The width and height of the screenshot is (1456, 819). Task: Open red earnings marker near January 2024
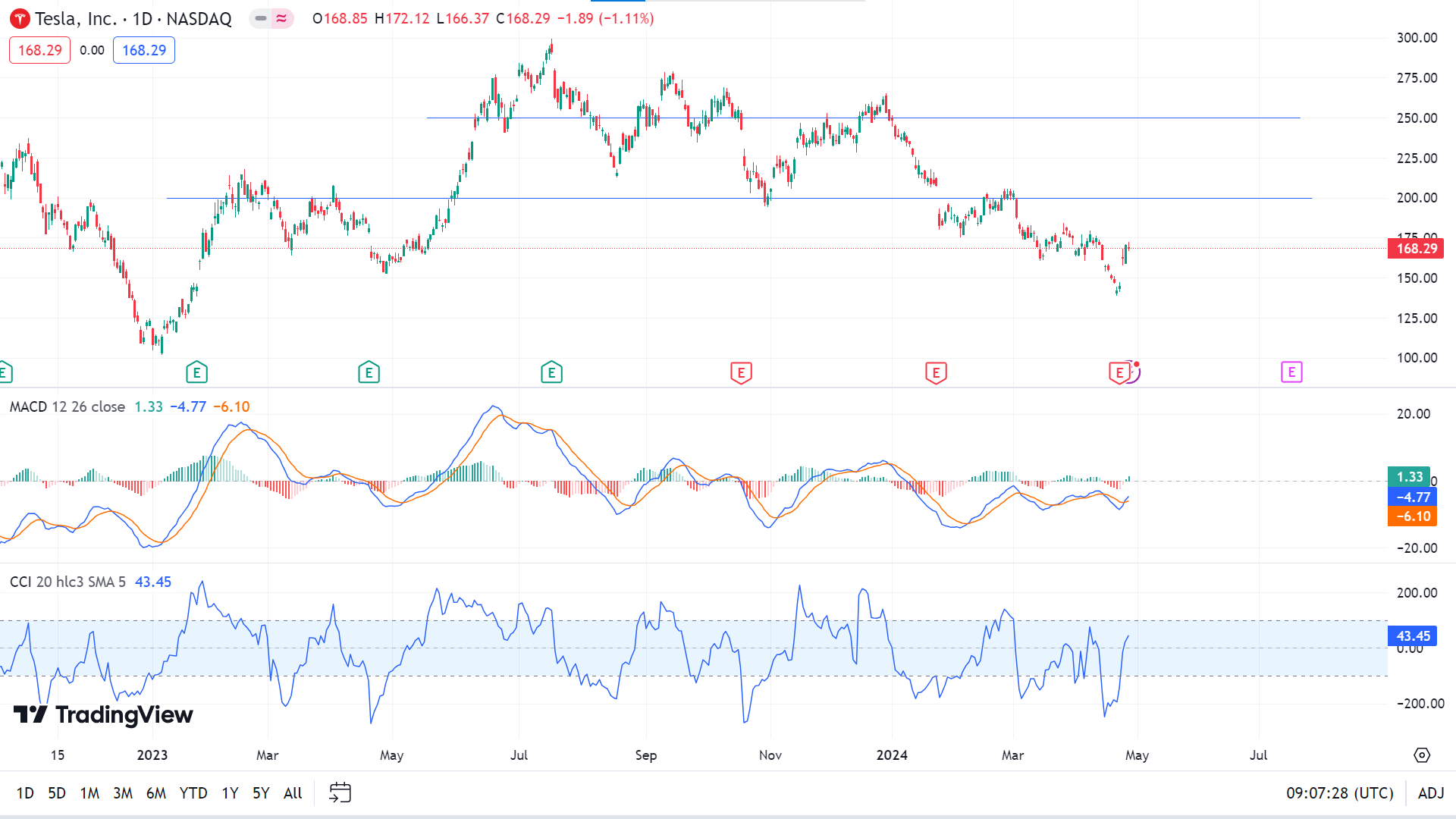(936, 372)
